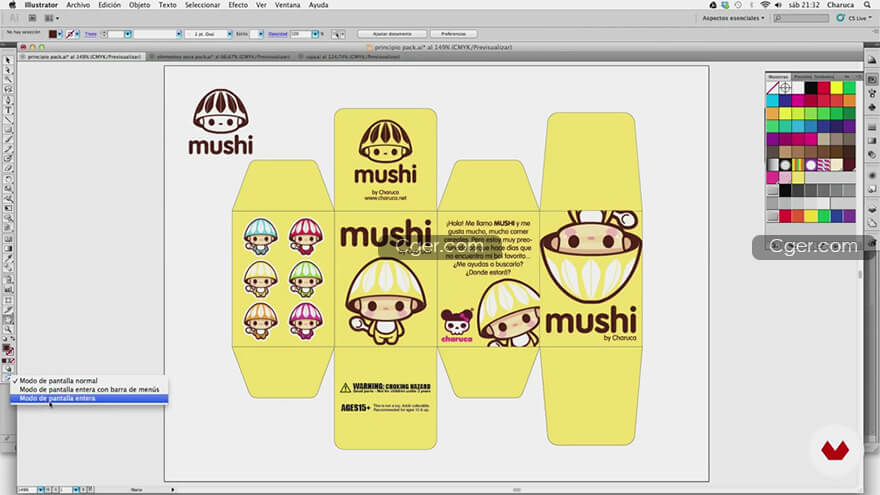
Task: Pick the black swatch in top row
Action: tap(811, 88)
